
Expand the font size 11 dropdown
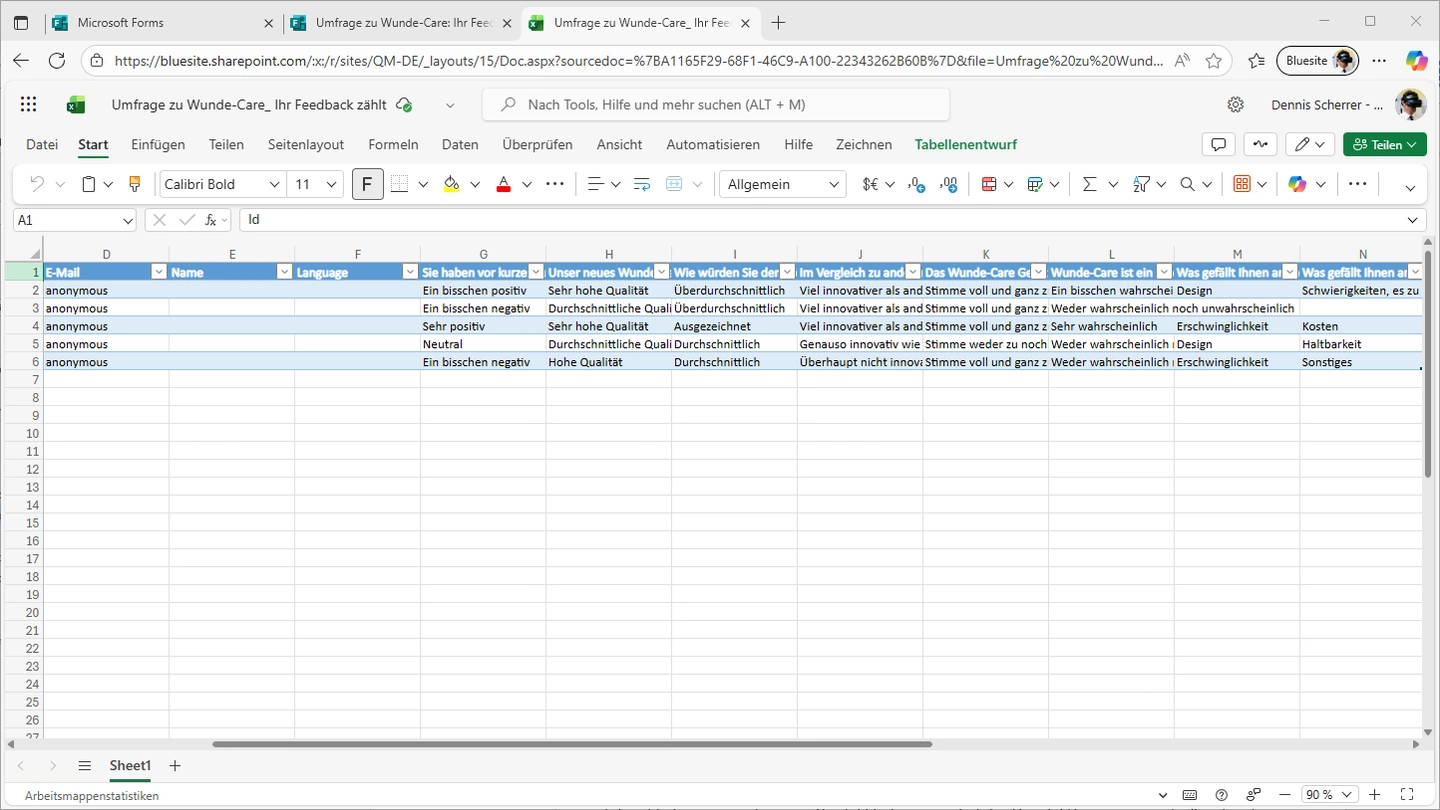(x=331, y=184)
